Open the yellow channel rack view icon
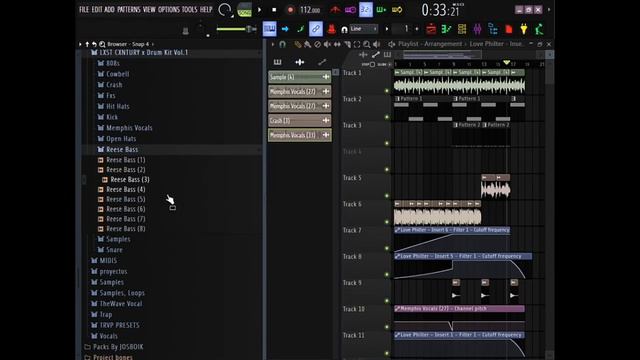 [462, 29]
